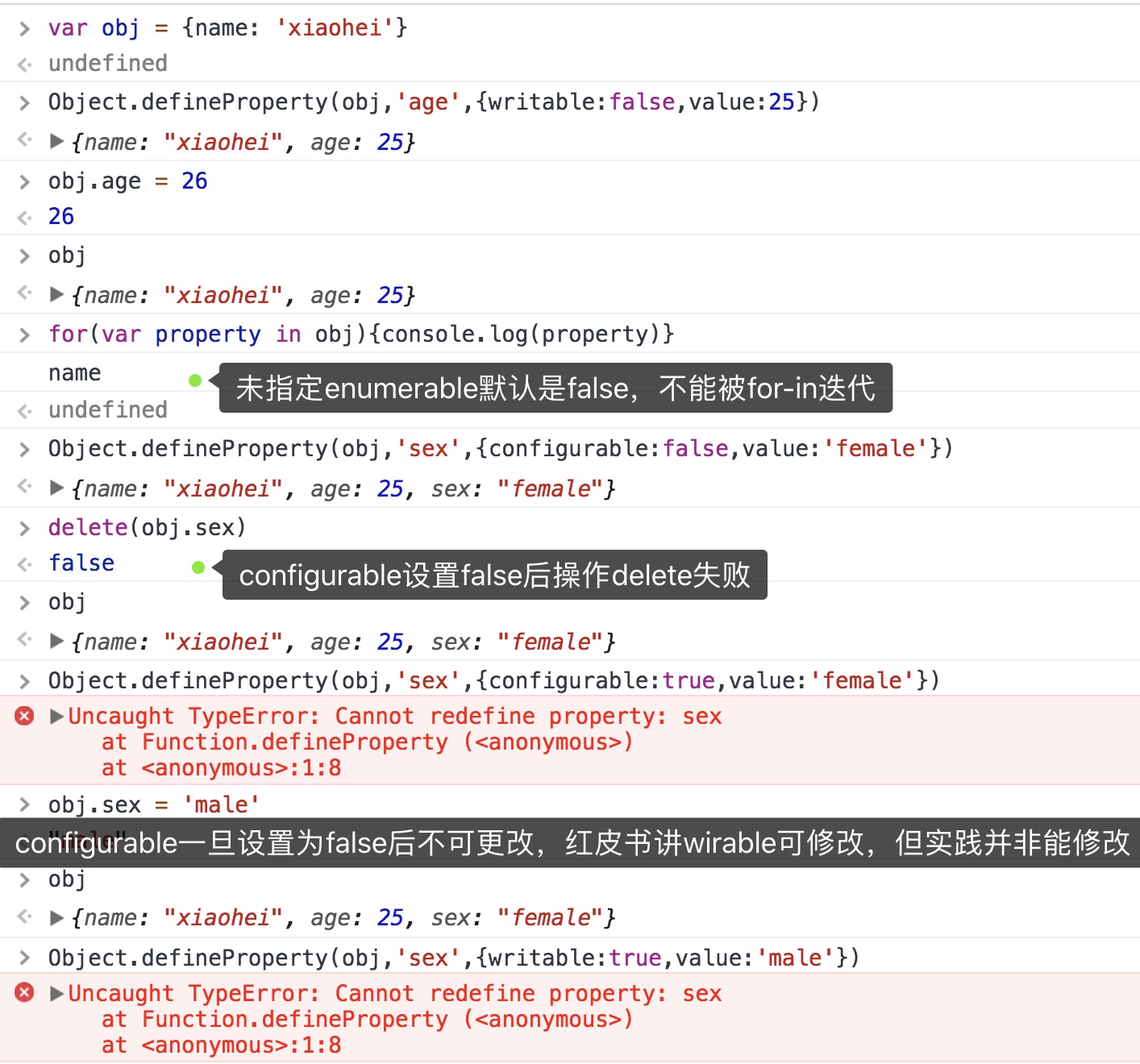The image size is (1140, 1064).
Task: Click the green dot next to the 'name' output
Action: click(195, 380)
